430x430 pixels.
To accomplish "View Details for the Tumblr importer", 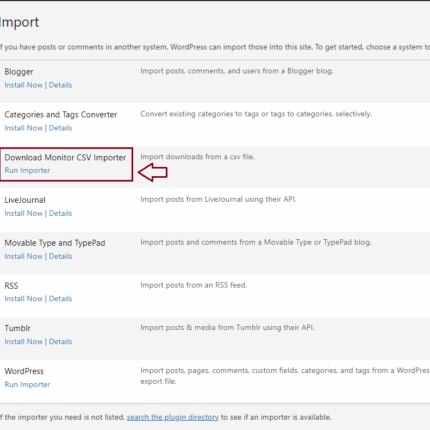I will [60, 342].
